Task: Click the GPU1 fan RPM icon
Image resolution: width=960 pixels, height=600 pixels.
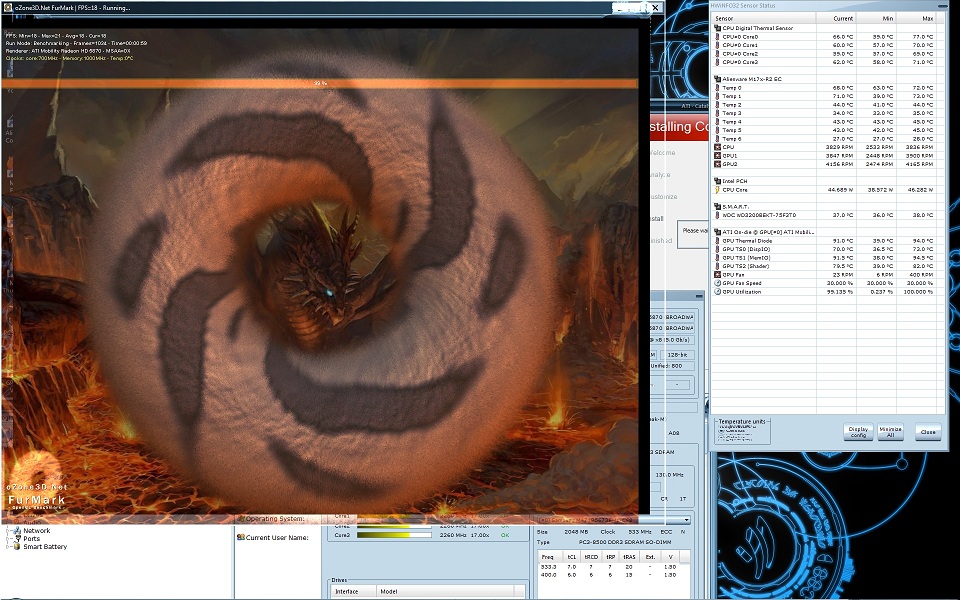Action: click(718, 156)
